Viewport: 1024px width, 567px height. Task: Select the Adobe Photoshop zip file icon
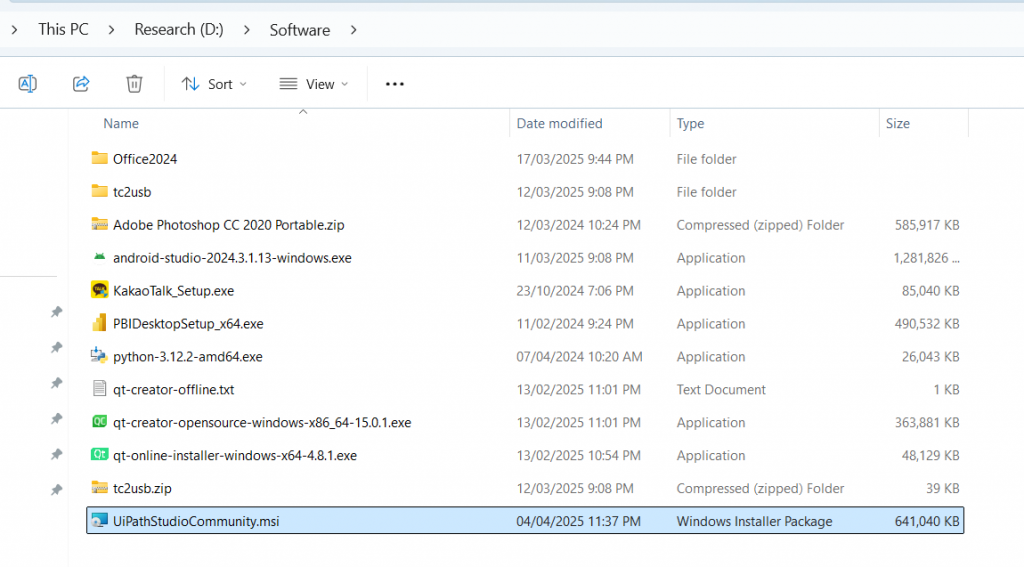point(99,224)
